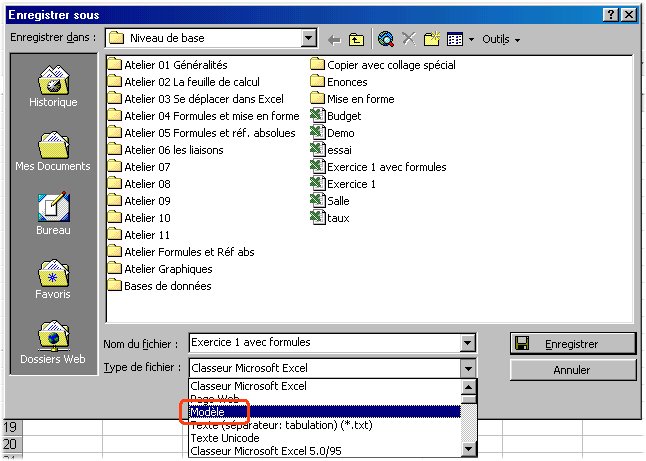This screenshot has height=461, width=646.
Task: Select the 'Atelier 10' folder
Action: click(139, 218)
